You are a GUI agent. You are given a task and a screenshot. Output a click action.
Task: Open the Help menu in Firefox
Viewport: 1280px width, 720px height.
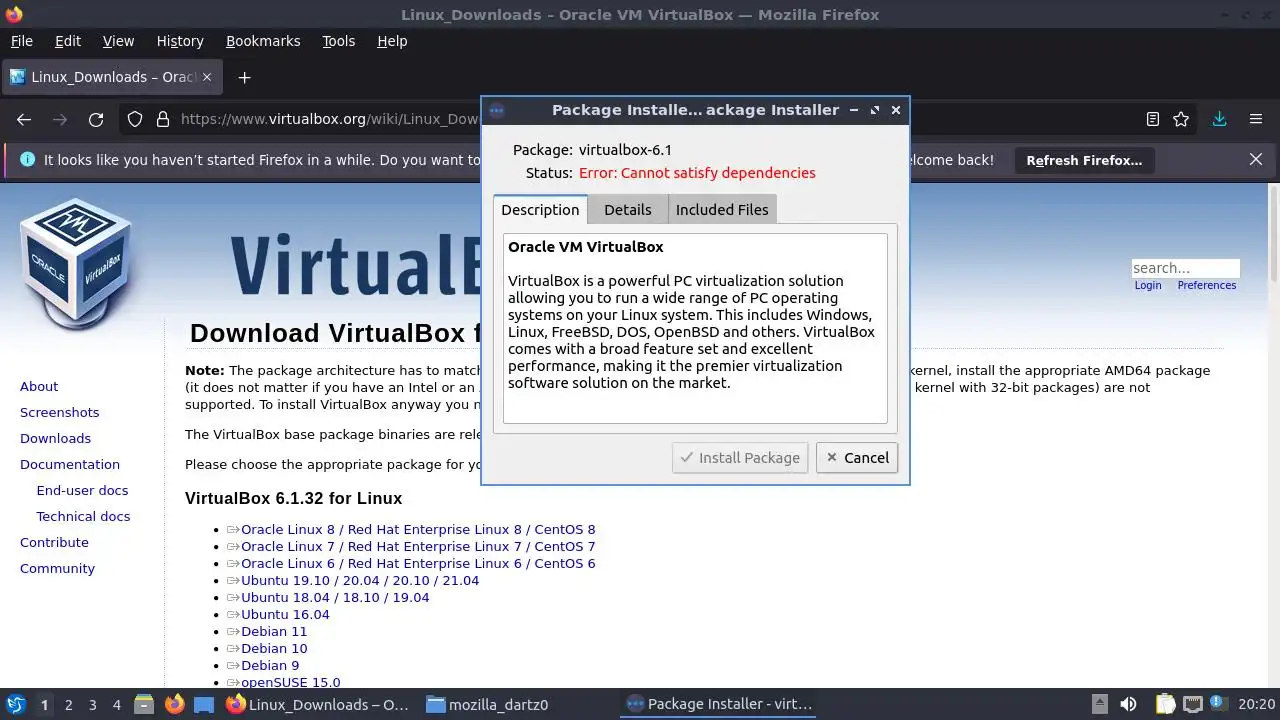(392, 41)
